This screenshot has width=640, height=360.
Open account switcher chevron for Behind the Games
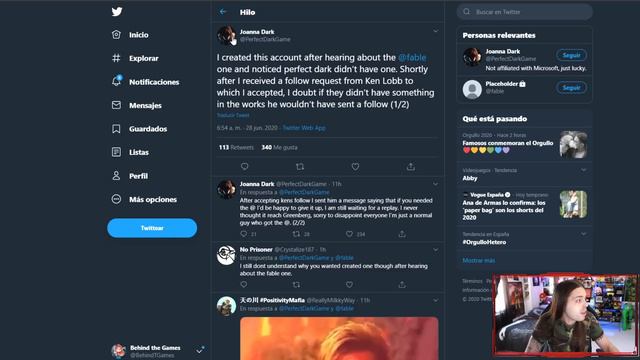point(200,351)
